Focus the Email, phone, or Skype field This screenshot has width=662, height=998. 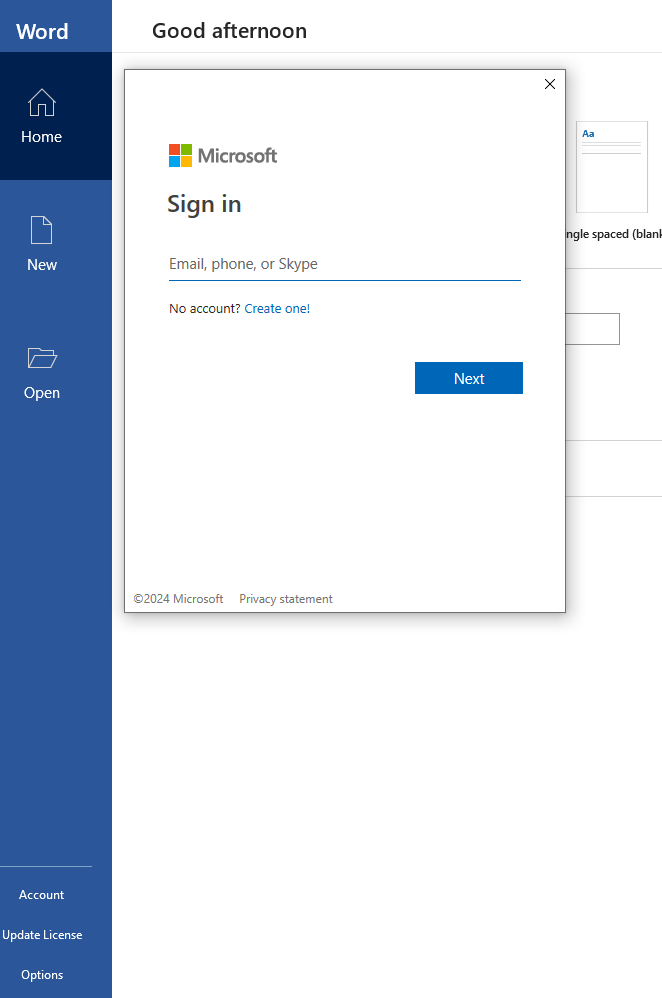point(344,264)
